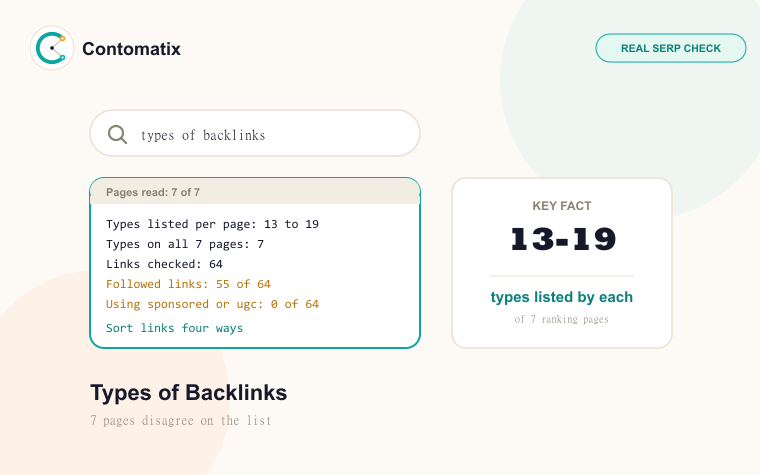Click 'Using sponsored or ugc: 0 of 64'
Viewport: 760px width, 475px height.
click(x=212, y=304)
